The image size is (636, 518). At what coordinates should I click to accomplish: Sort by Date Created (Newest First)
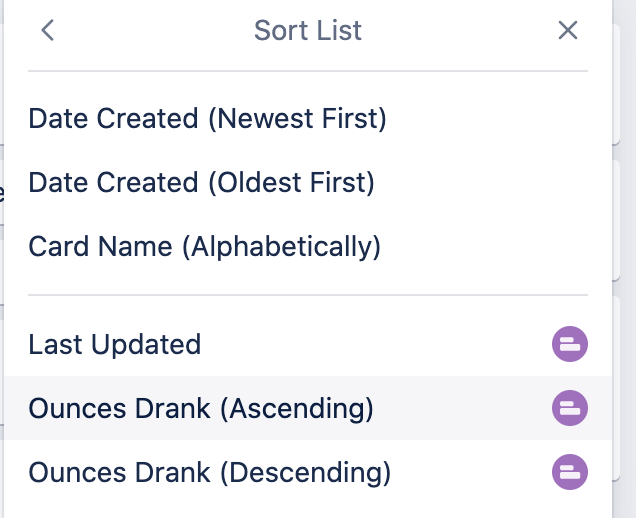click(x=207, y=118)
